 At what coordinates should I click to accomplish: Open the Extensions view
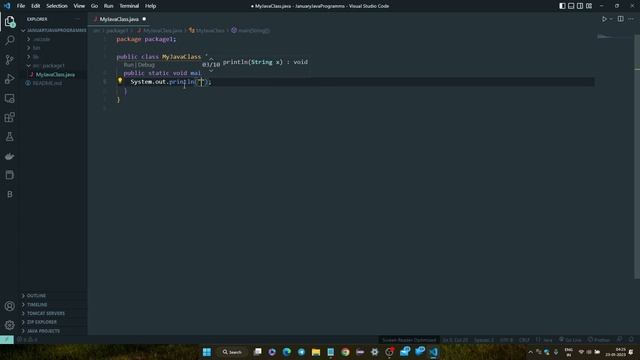coord(10,118)
